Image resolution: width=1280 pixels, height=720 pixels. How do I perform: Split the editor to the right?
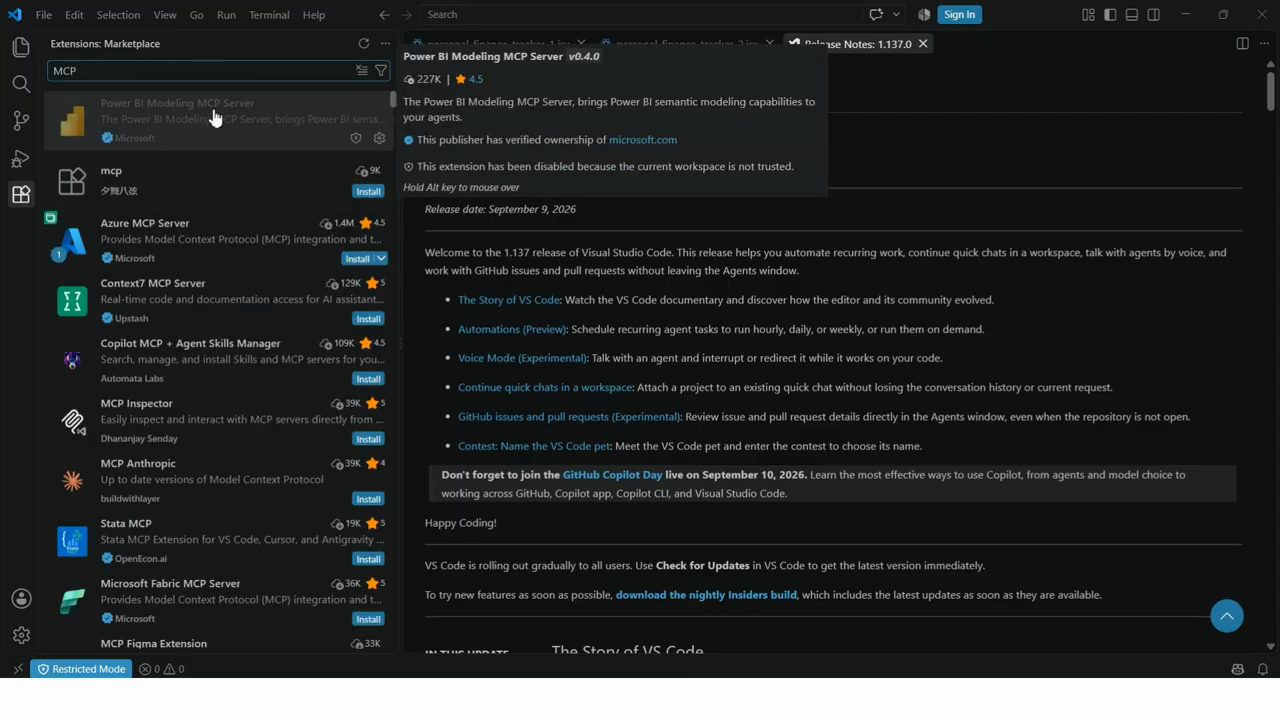point(1242,43)
